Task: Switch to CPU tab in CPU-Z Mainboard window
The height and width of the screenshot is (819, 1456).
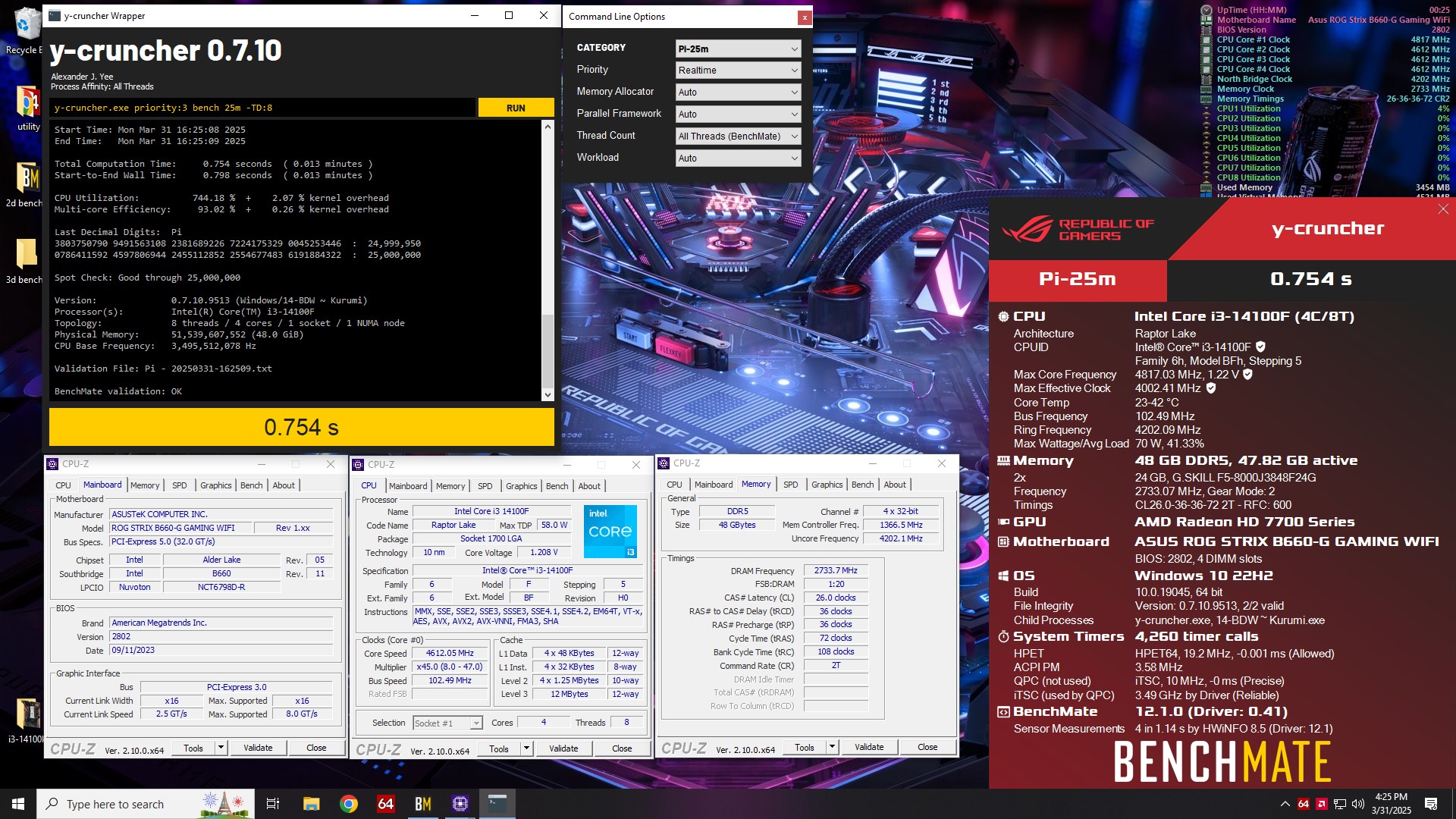Action: click(x=63, y=485)
